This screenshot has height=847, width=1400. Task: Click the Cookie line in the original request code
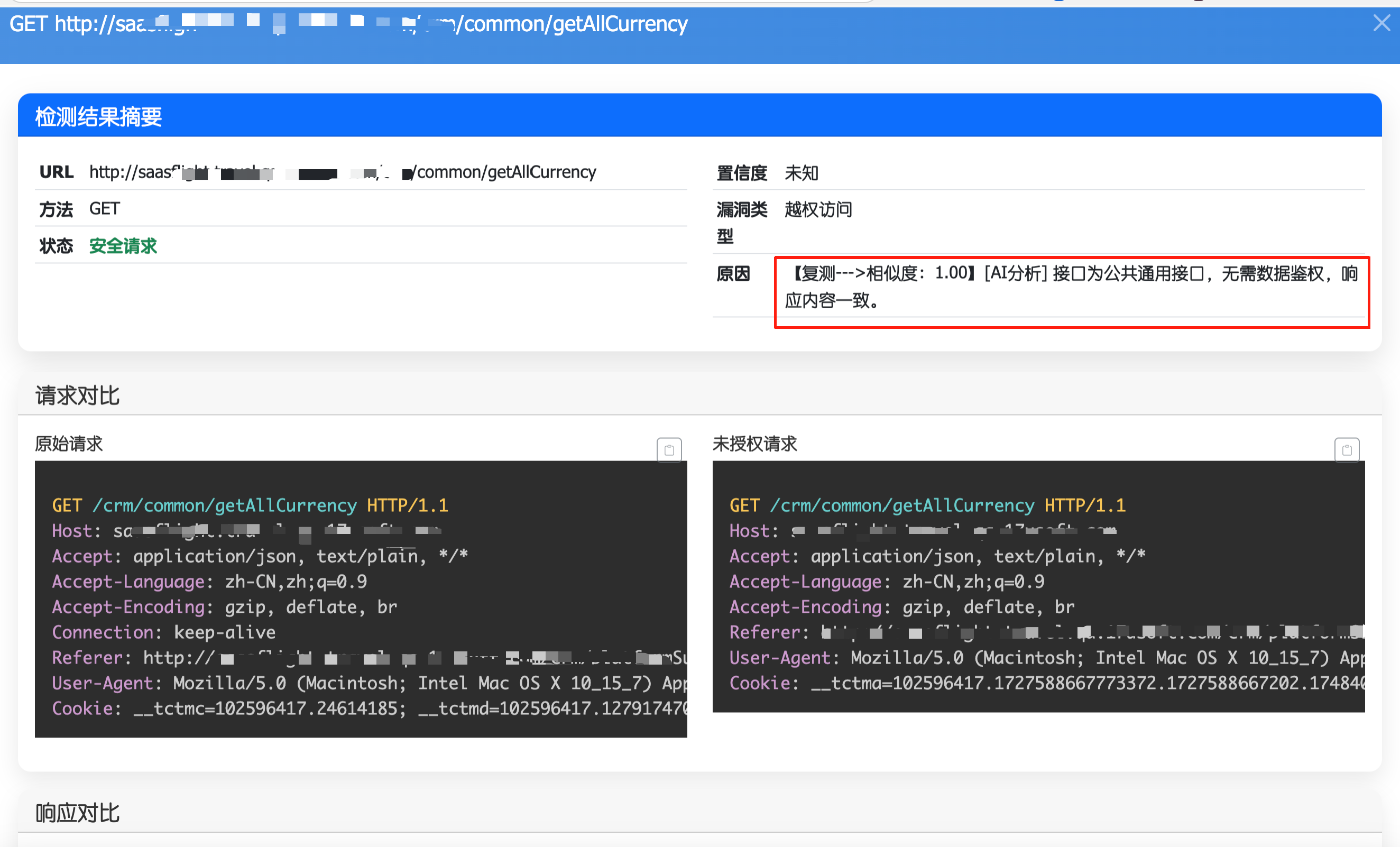coord(370,708)
